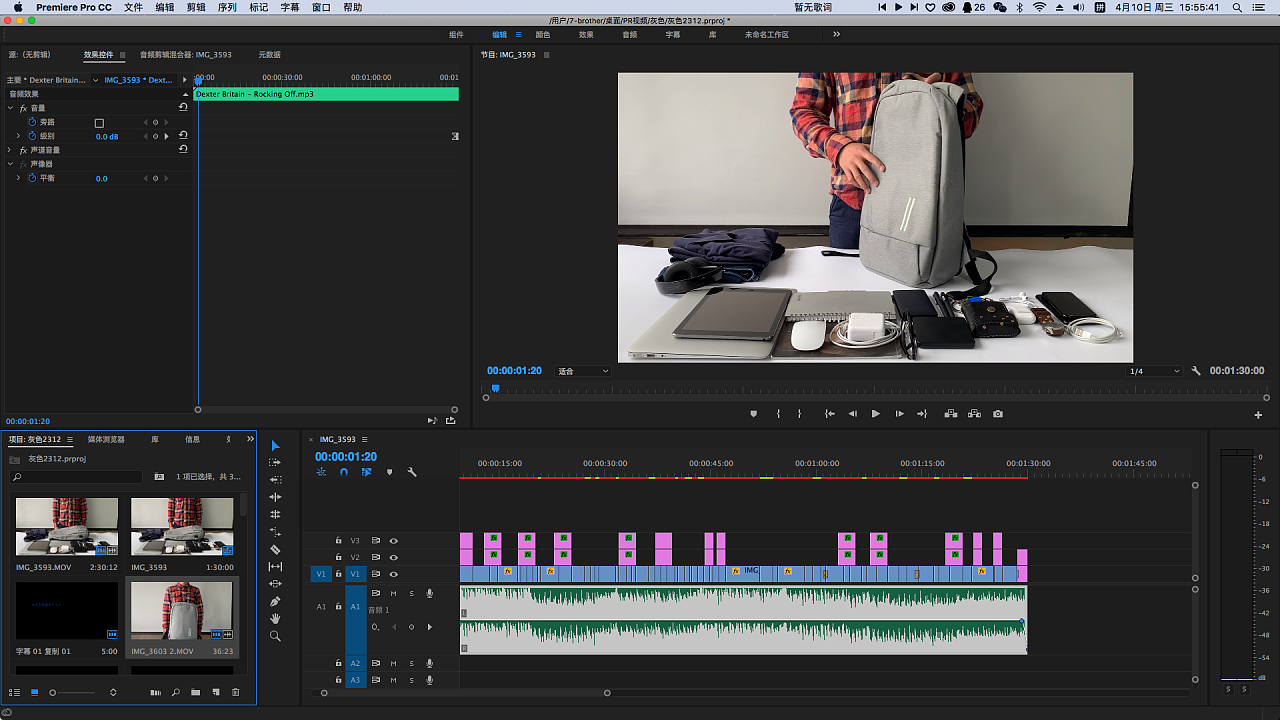This screenshot has height=720, width=1280.
Task: Click the trash icon in project panel
Action: pyautogui.click(x=236, y=692)
